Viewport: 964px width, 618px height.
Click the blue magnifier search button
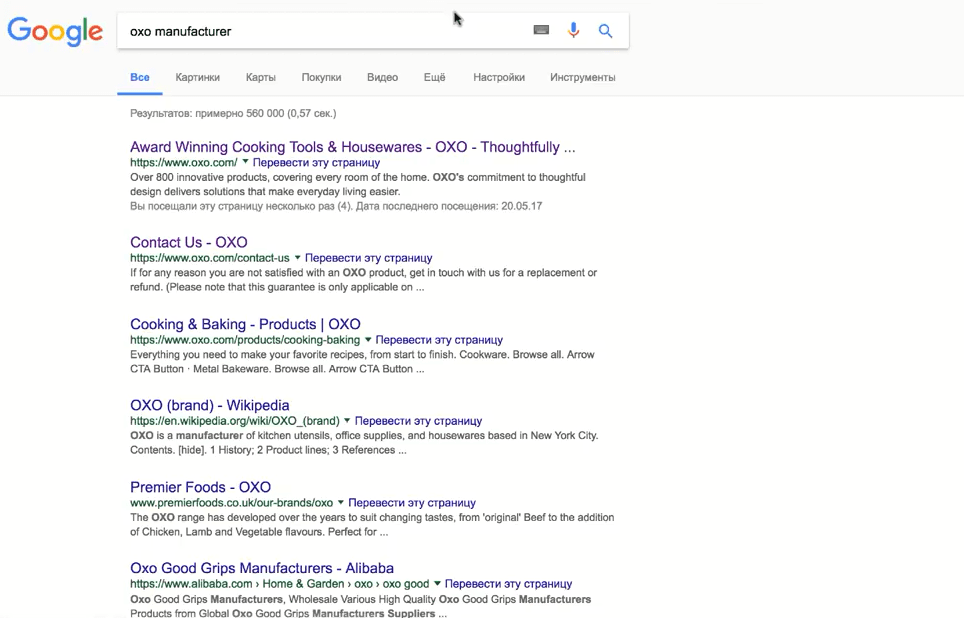click(606, 31)
